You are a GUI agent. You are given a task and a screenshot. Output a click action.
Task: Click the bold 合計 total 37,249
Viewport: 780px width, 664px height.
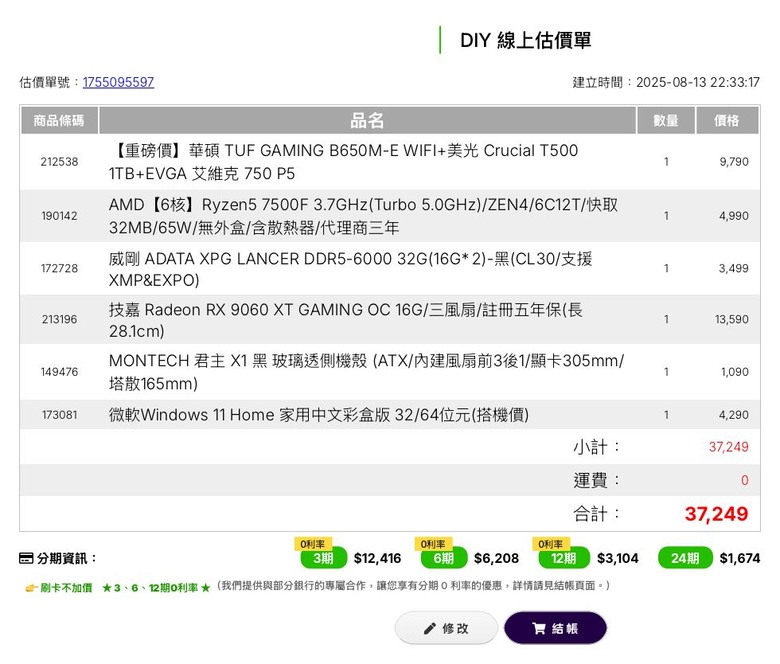(716, 514)
